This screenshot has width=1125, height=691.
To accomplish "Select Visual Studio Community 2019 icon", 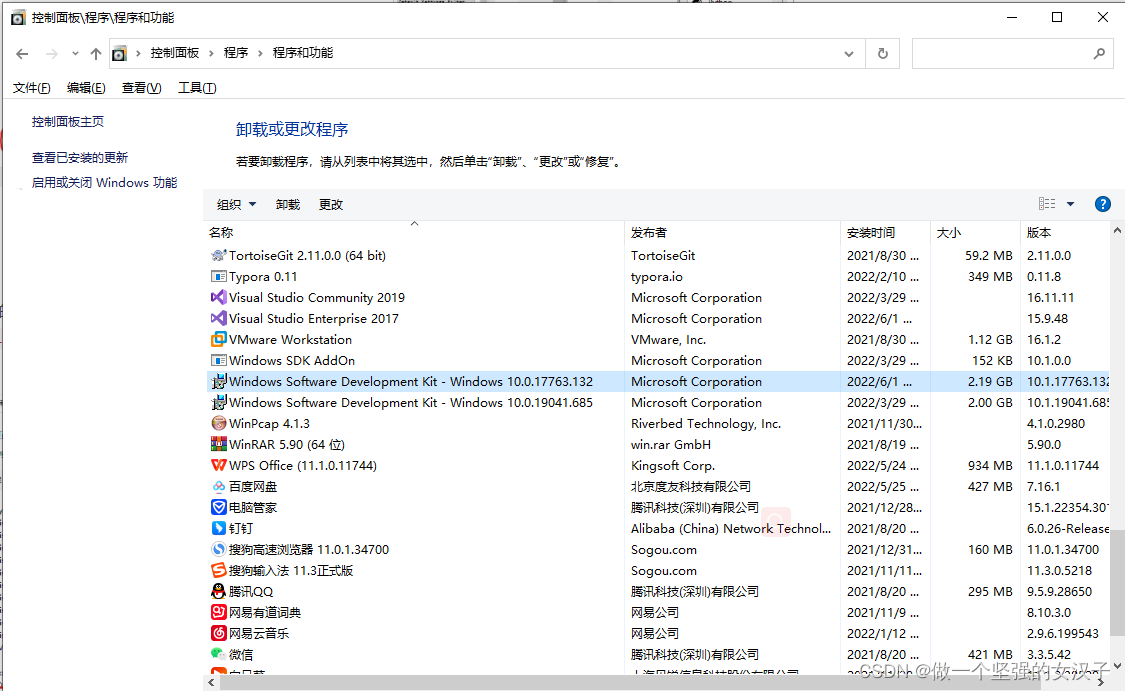I will pyautogui.click(x=219, y=297).
